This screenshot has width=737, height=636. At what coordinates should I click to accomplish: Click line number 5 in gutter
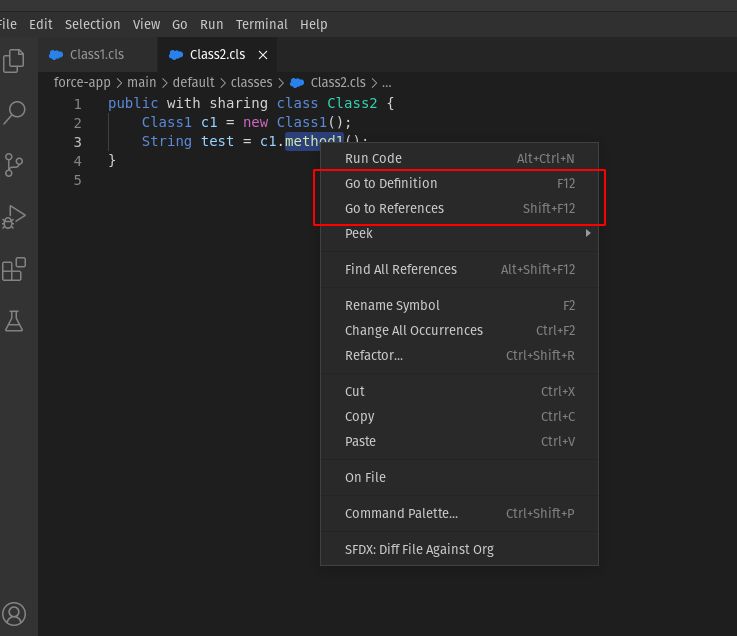click(x=78, y=180)
